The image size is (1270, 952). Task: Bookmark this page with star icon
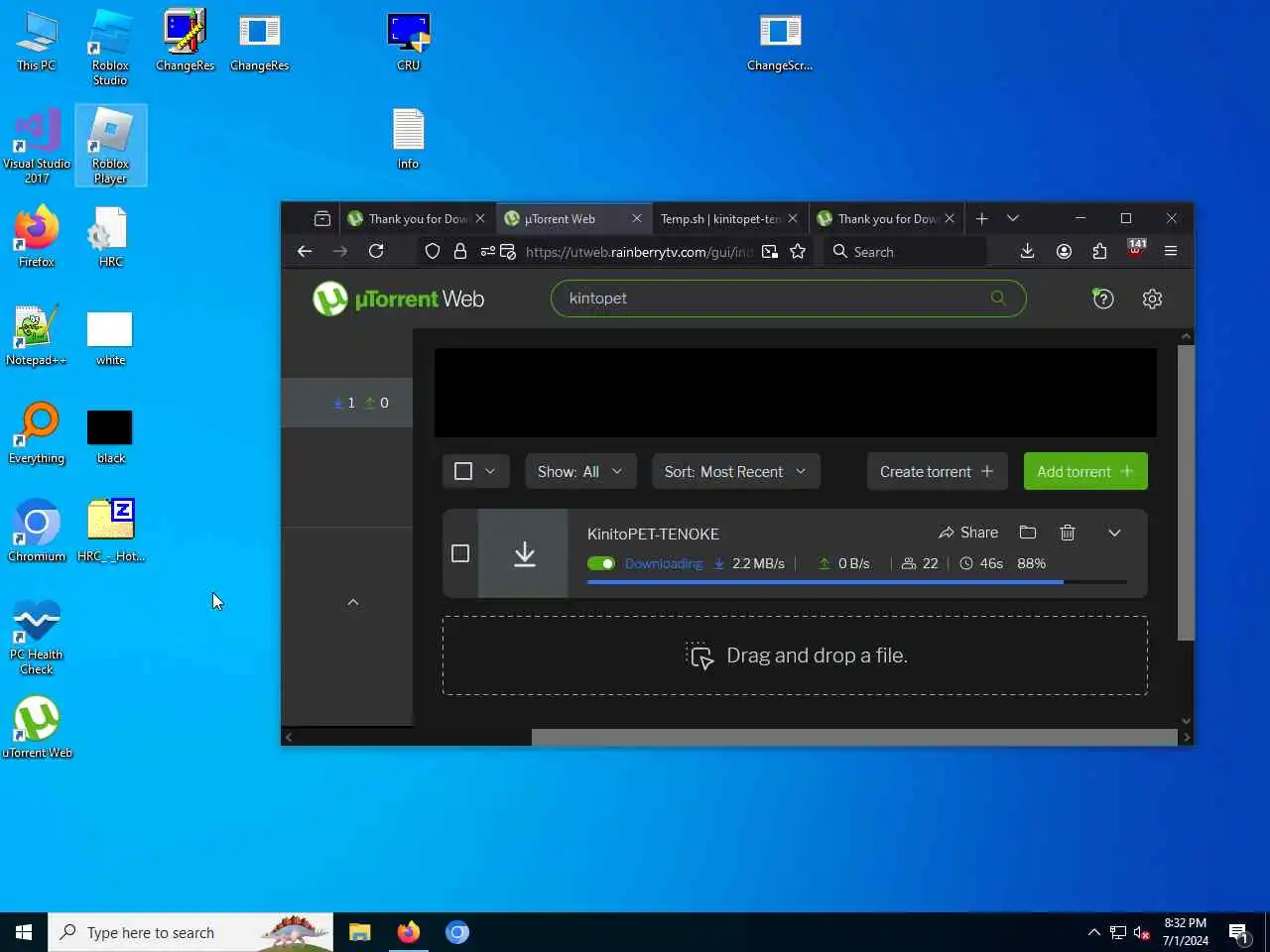pos(798,251)
